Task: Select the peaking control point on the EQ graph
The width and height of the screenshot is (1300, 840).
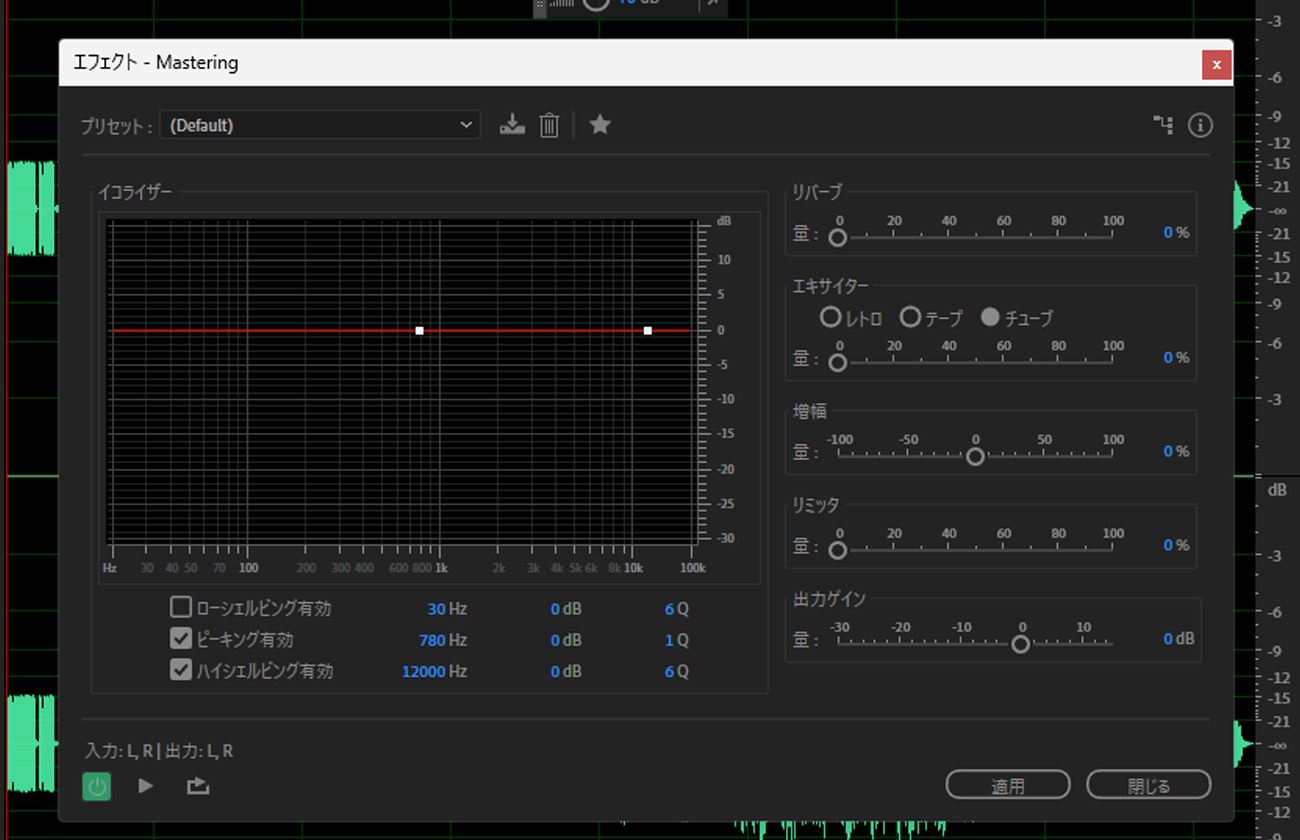Action: tap(420, 330)
